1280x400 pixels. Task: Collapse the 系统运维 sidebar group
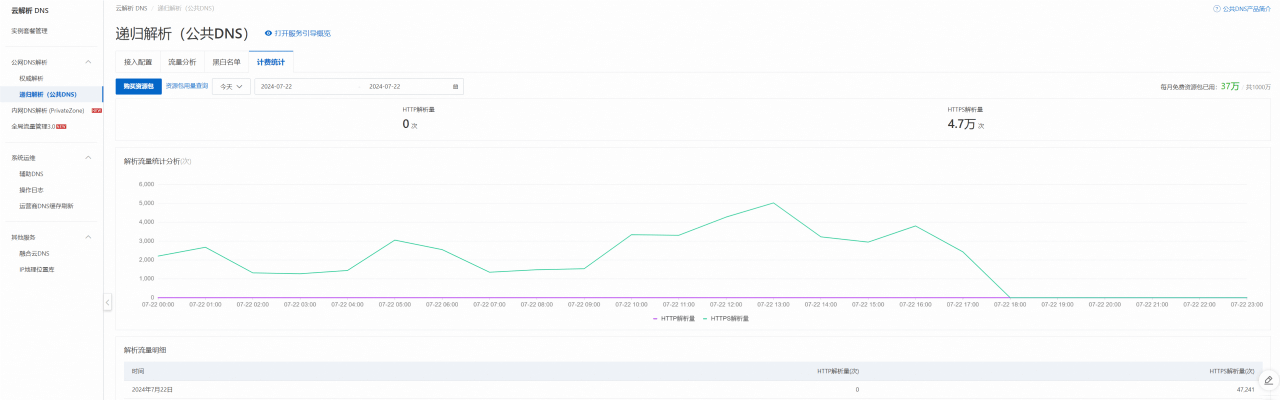point(88,158)
